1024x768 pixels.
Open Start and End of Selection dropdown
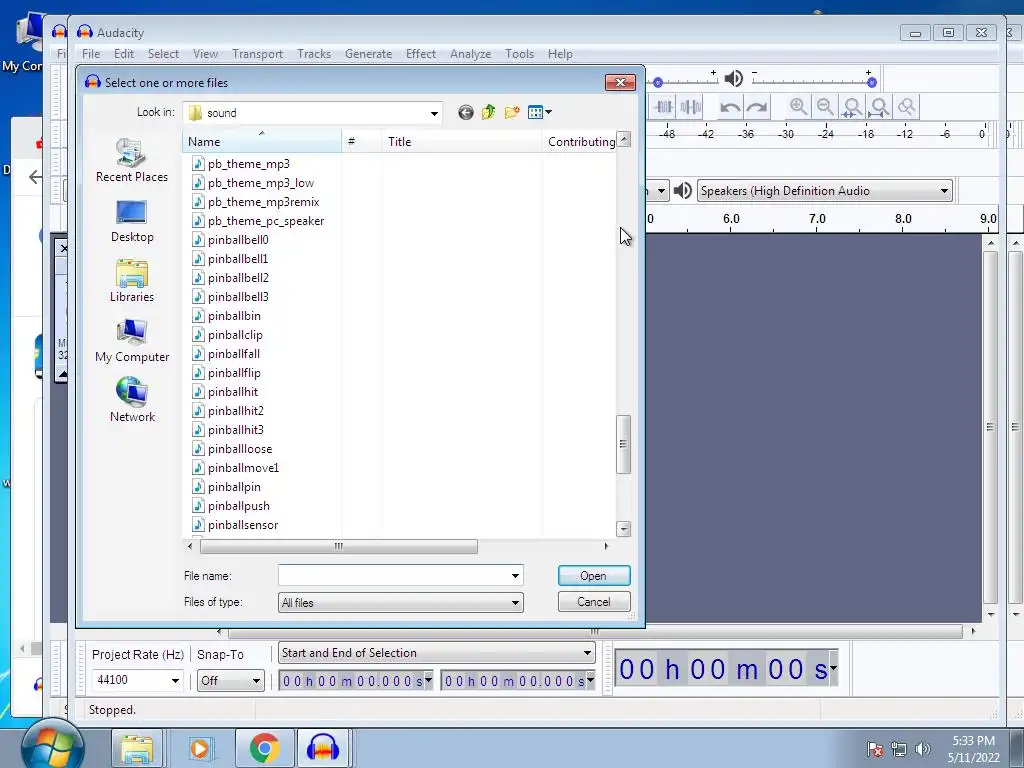436,653
